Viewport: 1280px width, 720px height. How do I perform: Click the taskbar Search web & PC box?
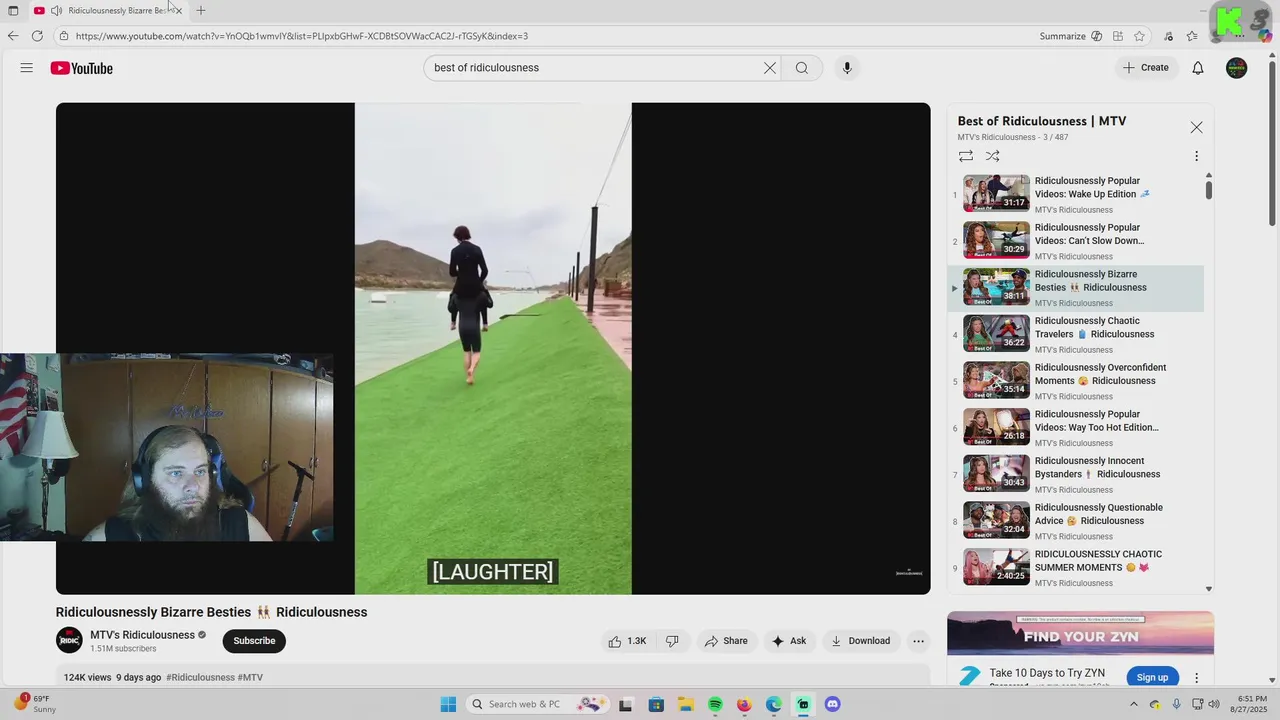pos(537,704)
